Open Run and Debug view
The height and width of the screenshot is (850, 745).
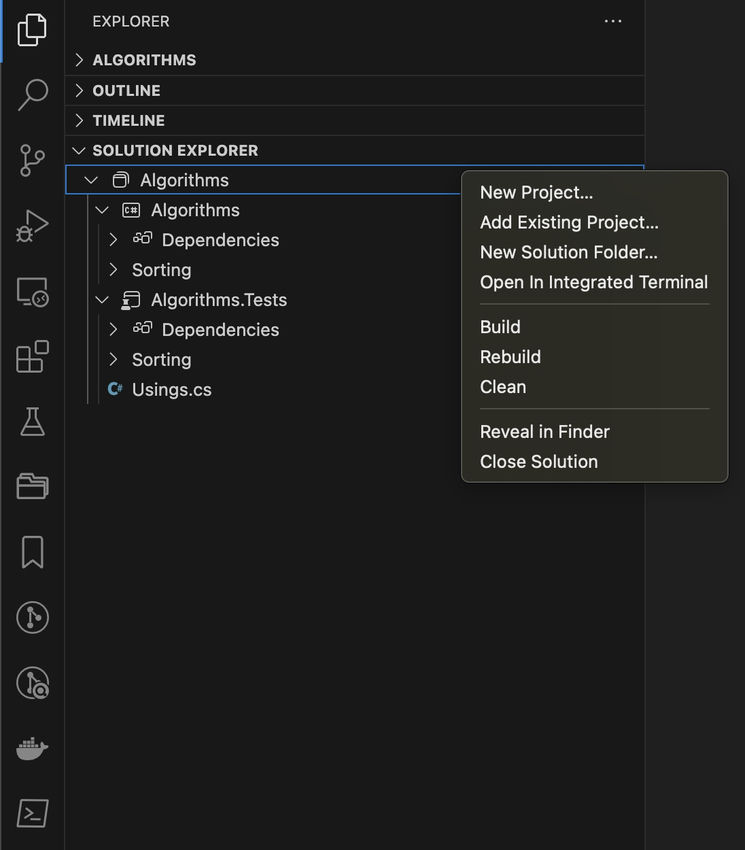coord(32,226)
